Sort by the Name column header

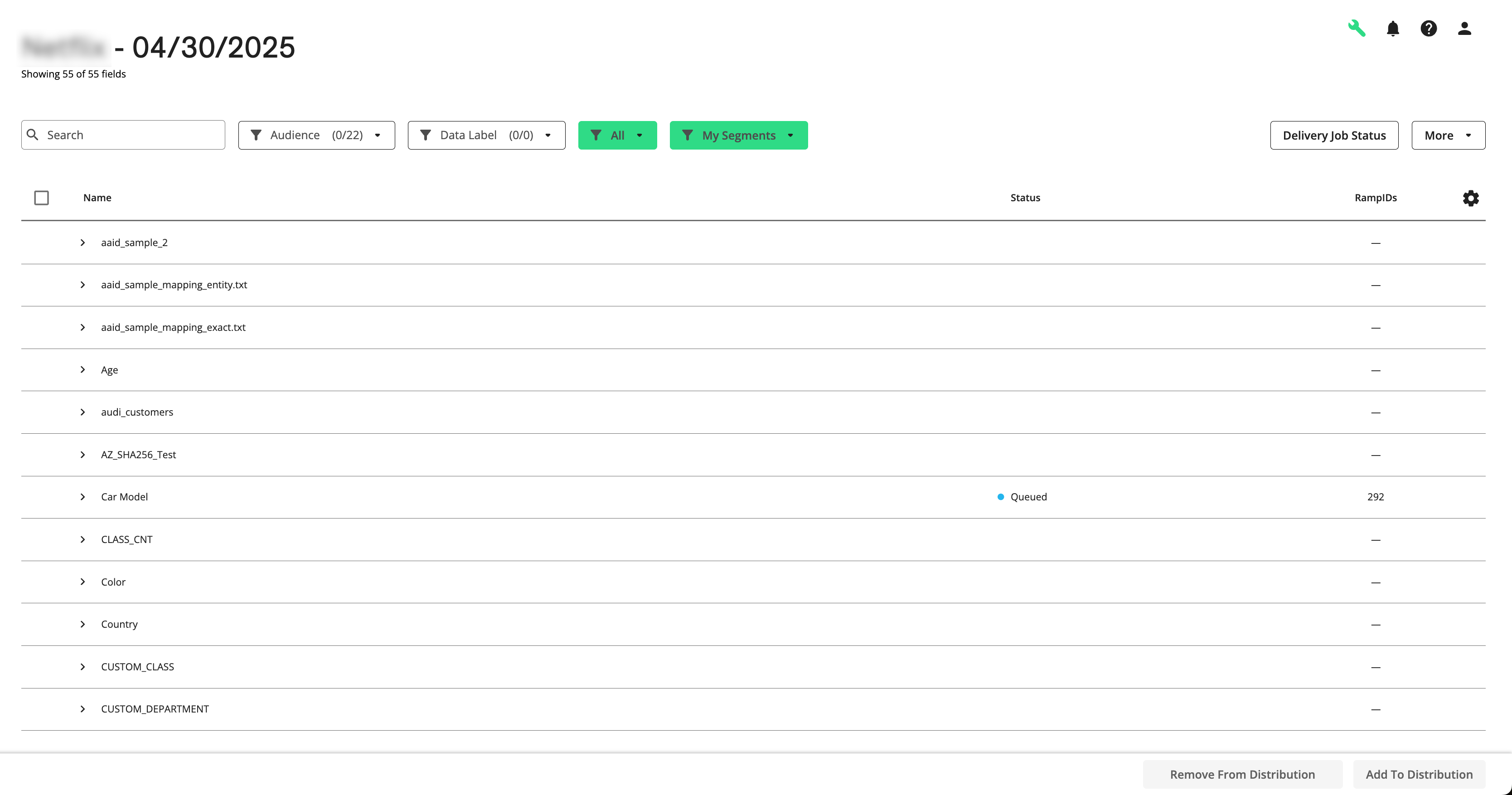click(97, 198)
